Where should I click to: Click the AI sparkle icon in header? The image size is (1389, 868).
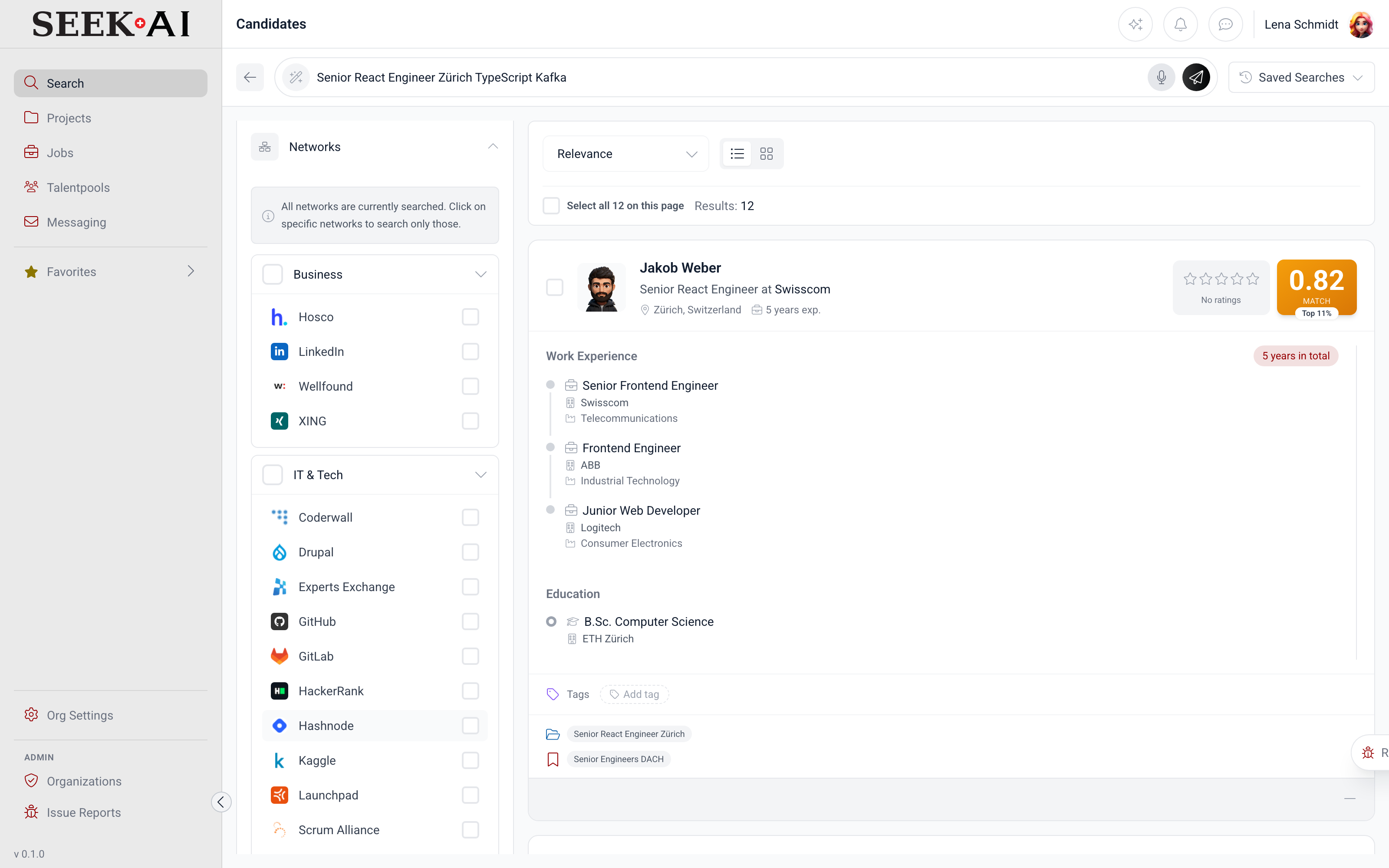point(1135,24)
